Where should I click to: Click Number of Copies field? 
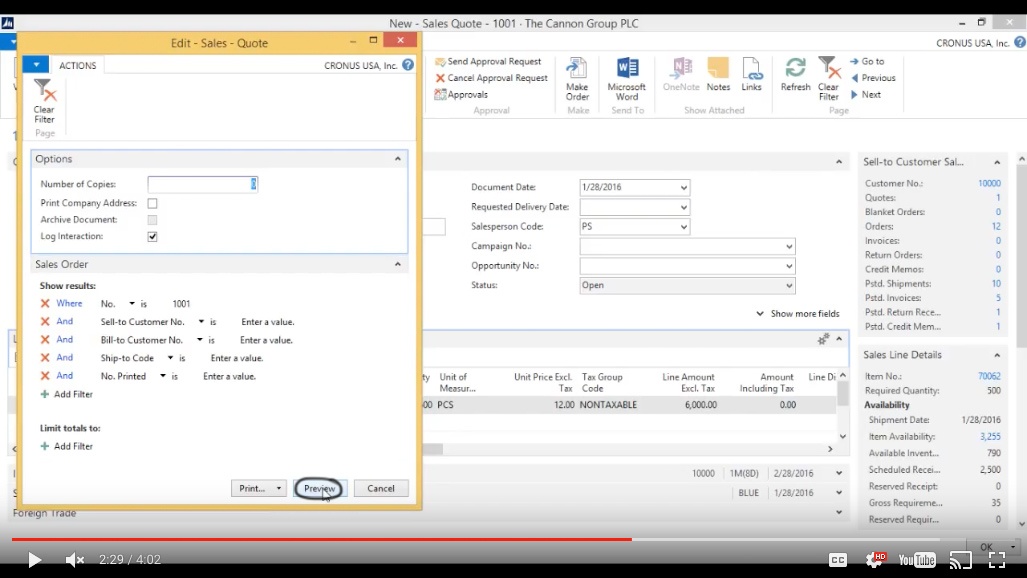[202, 184]
